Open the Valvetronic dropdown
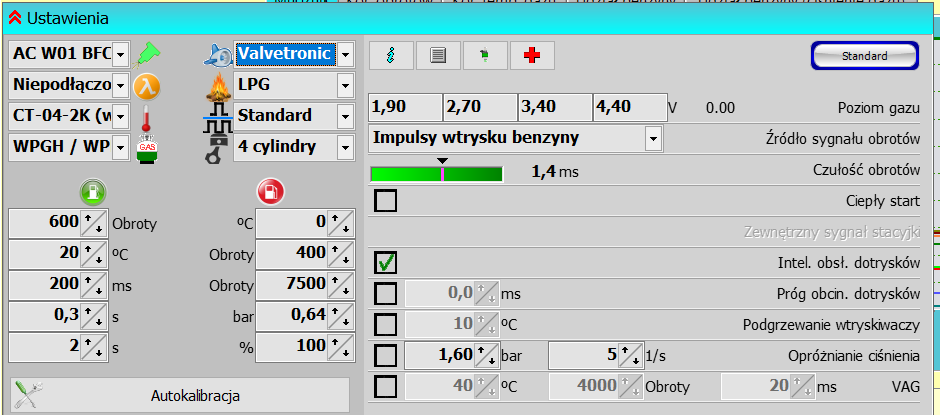940x415 pixels. (x=345, y=54)
